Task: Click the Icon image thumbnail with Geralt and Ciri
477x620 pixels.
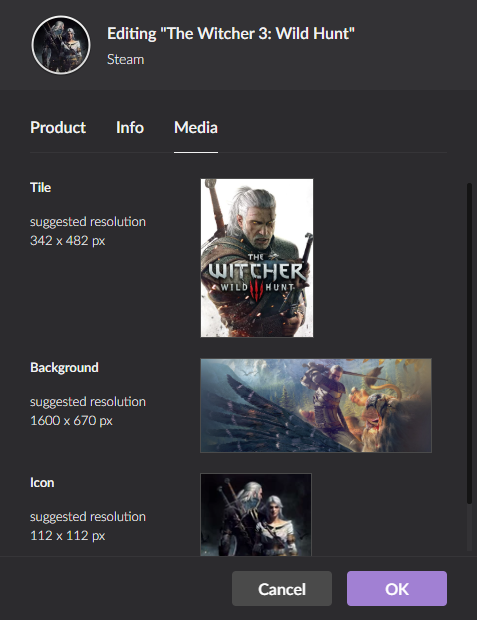Action: pyautogui.click(x=256, y=514)
